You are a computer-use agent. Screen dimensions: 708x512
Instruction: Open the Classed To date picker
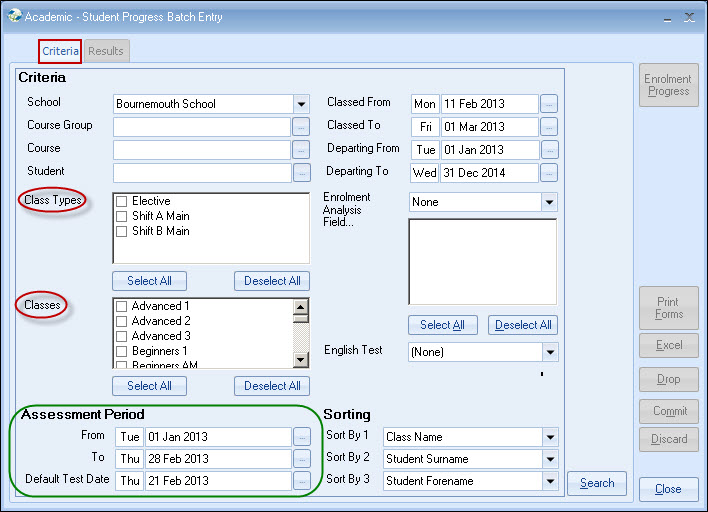pos(549,127)
